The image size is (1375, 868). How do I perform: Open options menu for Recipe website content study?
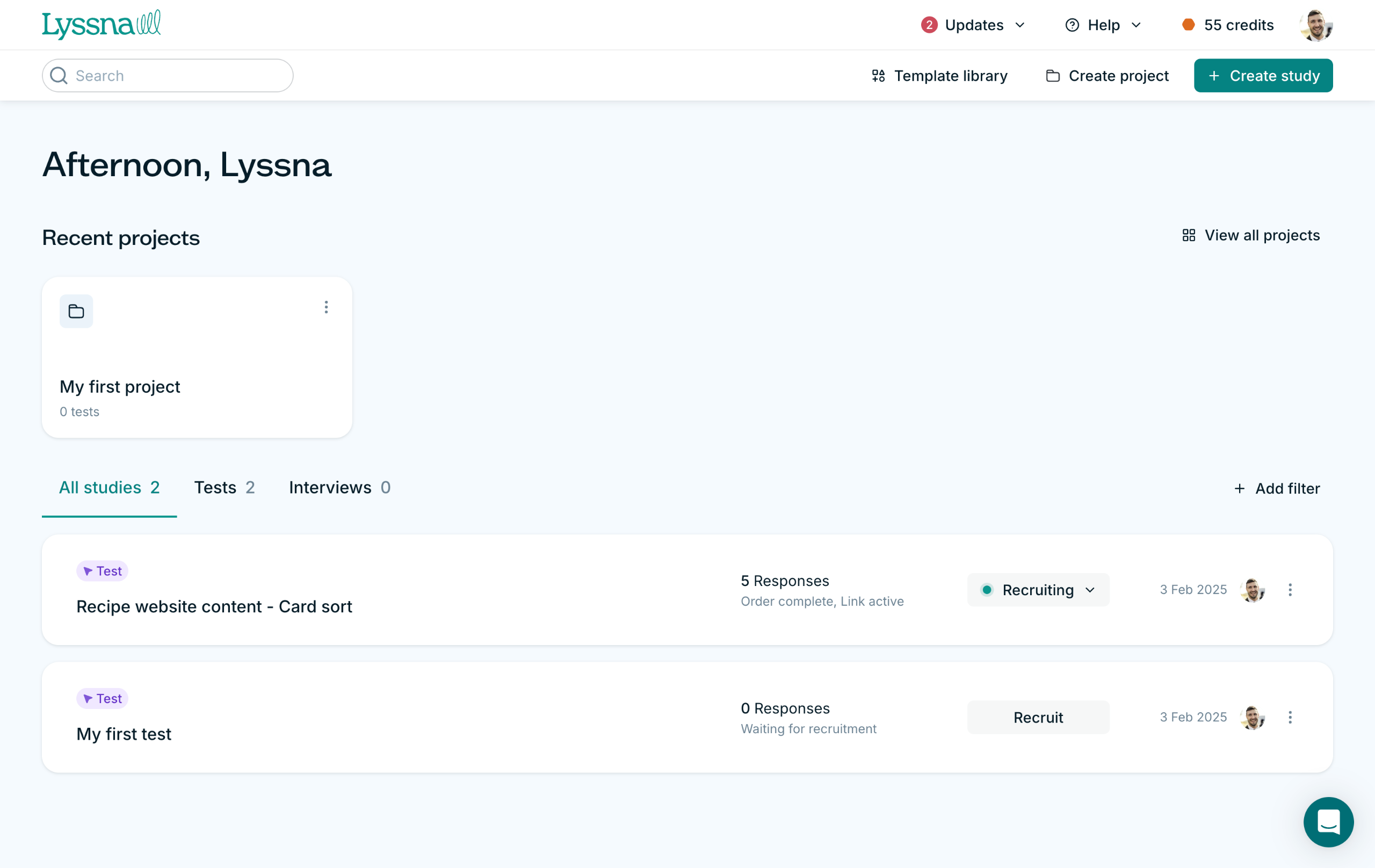click(x=1290, y=589)
